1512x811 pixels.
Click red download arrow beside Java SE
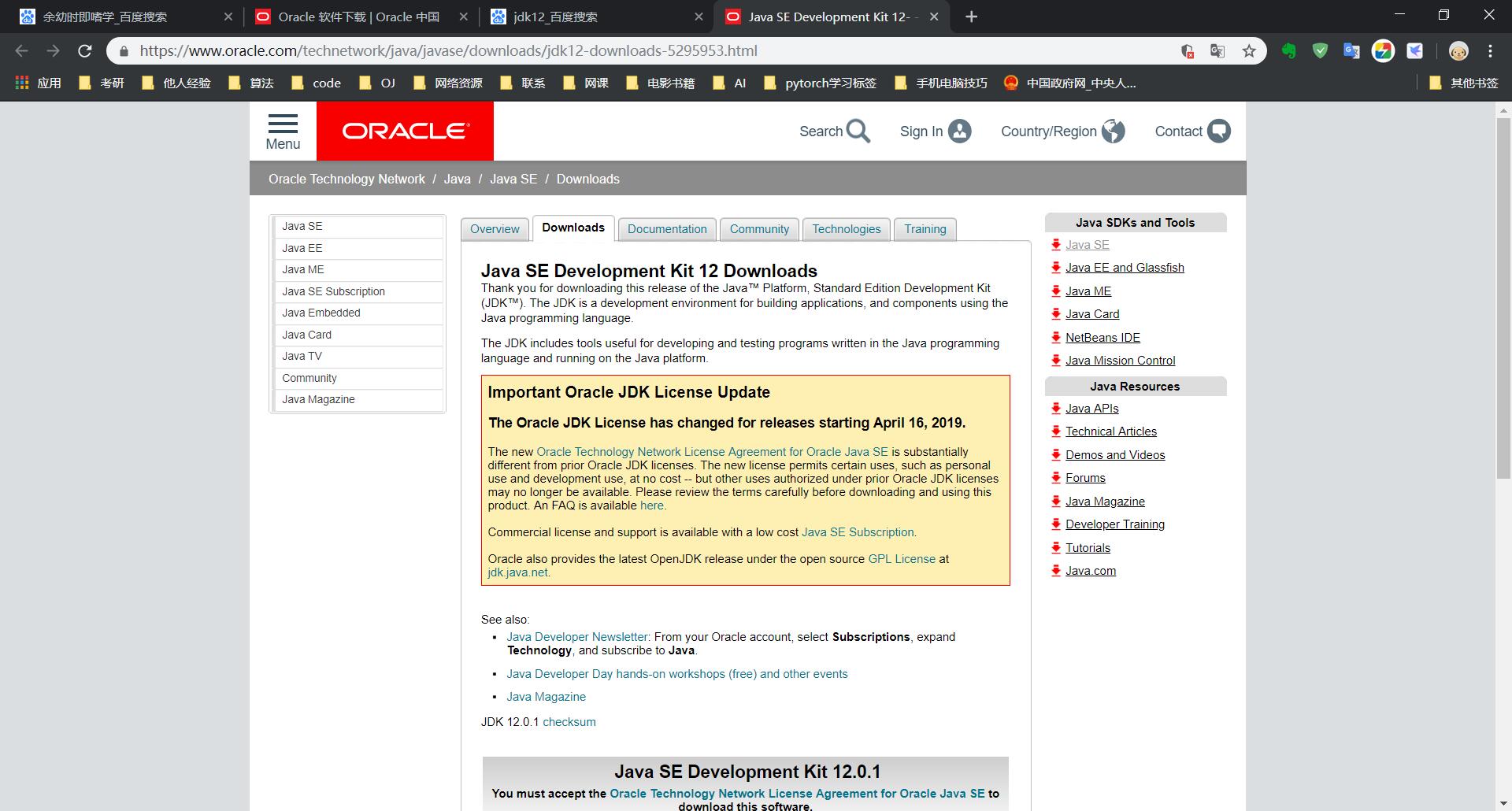1056,245
